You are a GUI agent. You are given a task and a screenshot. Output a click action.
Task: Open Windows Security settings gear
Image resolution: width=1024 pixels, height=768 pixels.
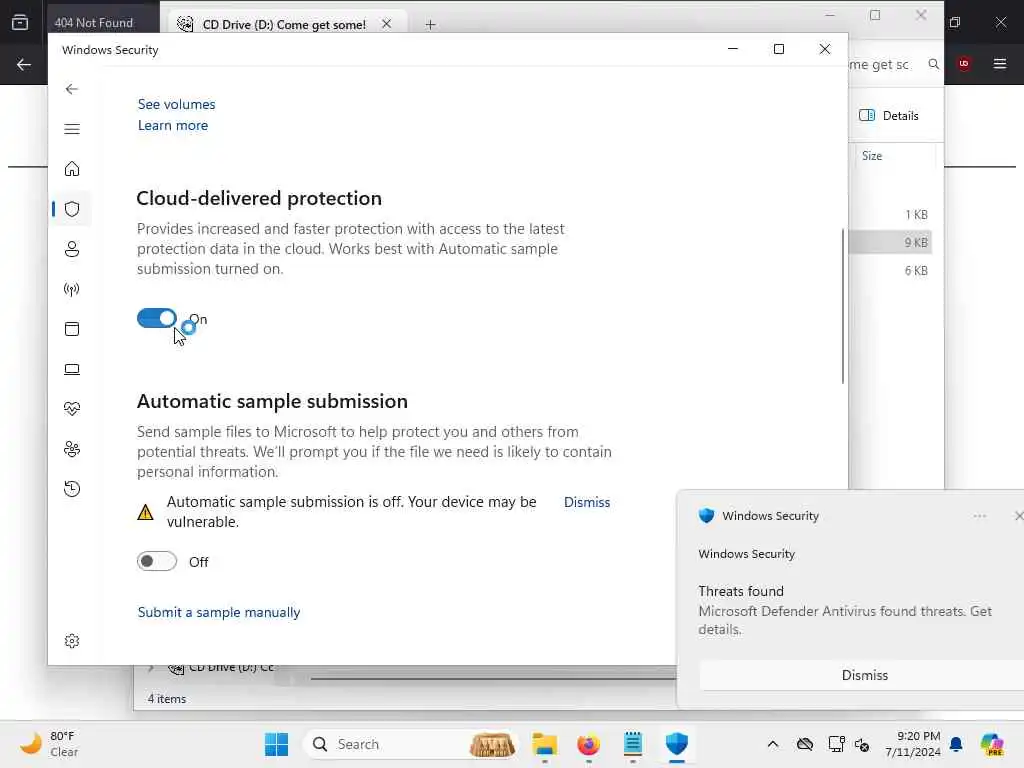[72, 641]
